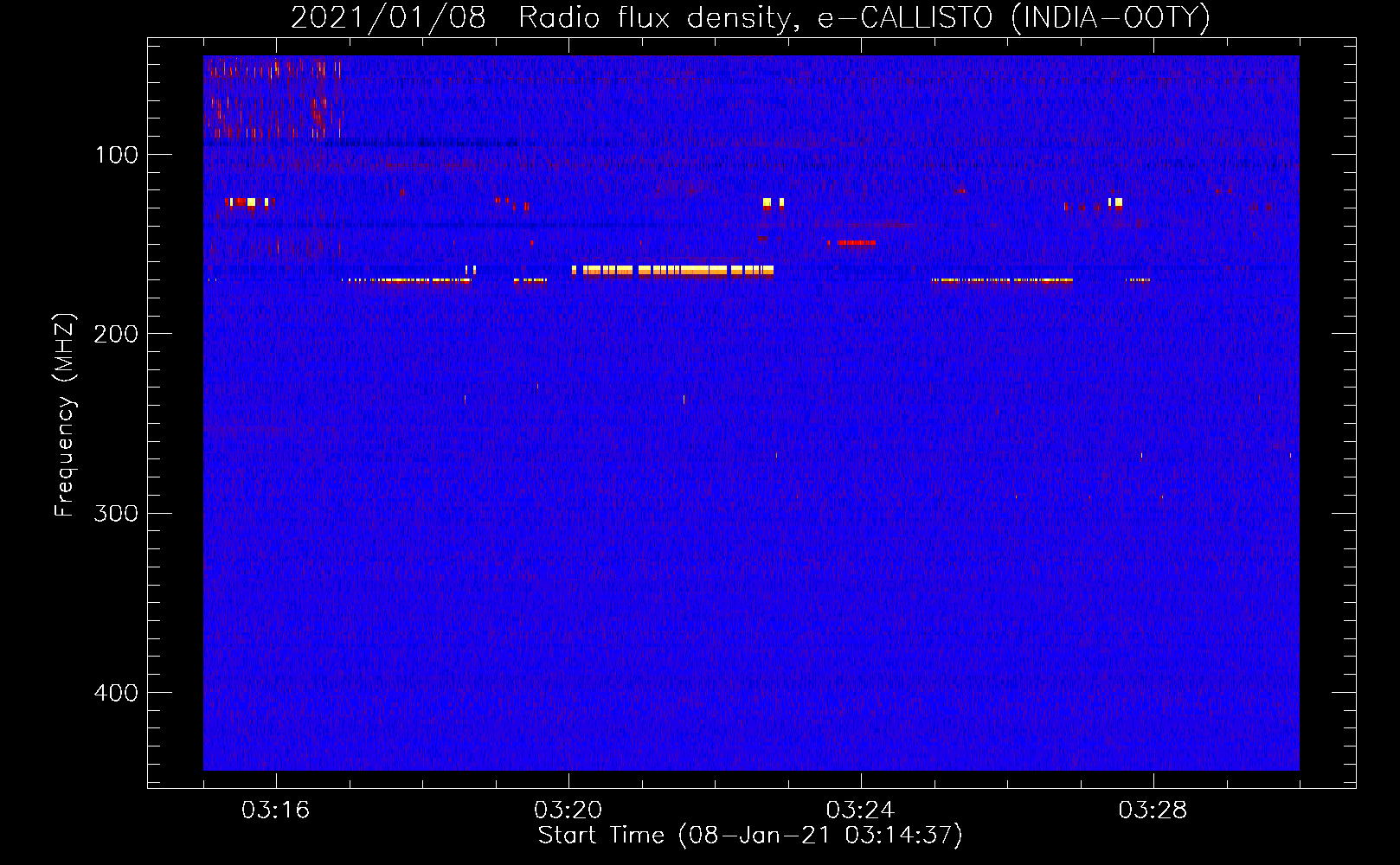Screen dimensions: 1400x865
Task: Click the 03:24 time tick label
Action: click(x=860, y=811)
